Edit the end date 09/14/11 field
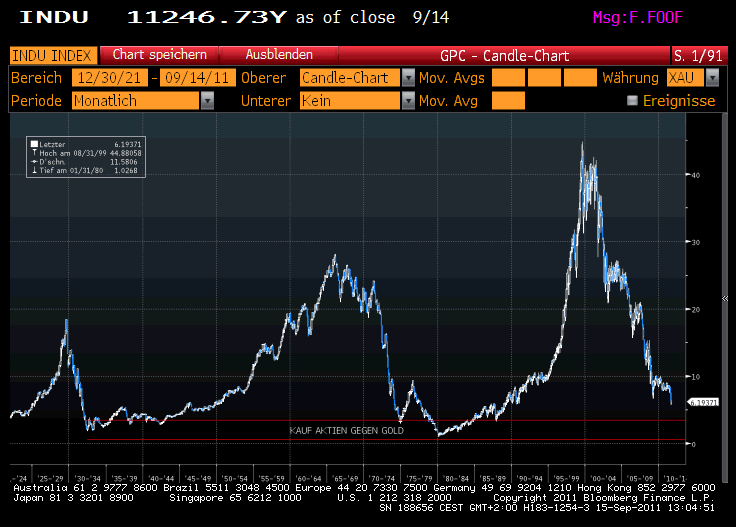The width and height of the screenshot is (736, 527). pyautogui.click(x=197, y=78)
